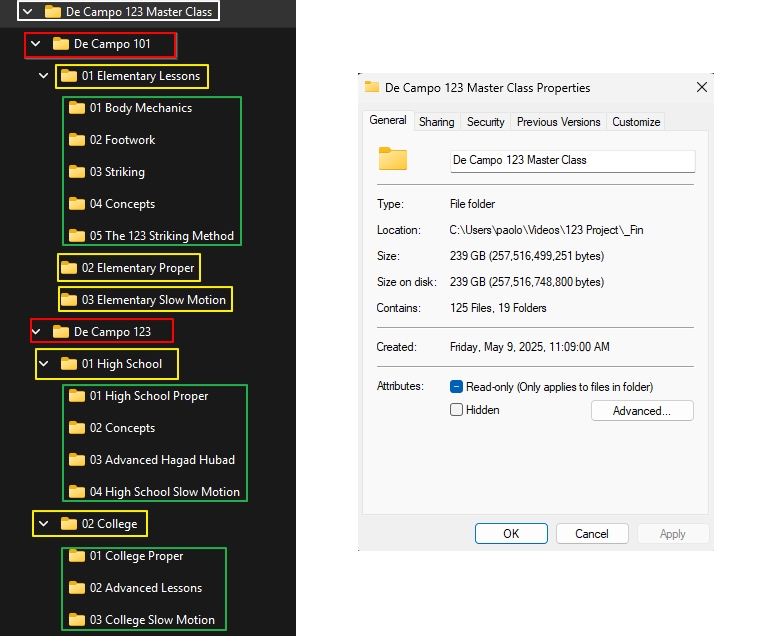
Task: Collapse the 01 High School chevron
Action: [x=44, y=364]
